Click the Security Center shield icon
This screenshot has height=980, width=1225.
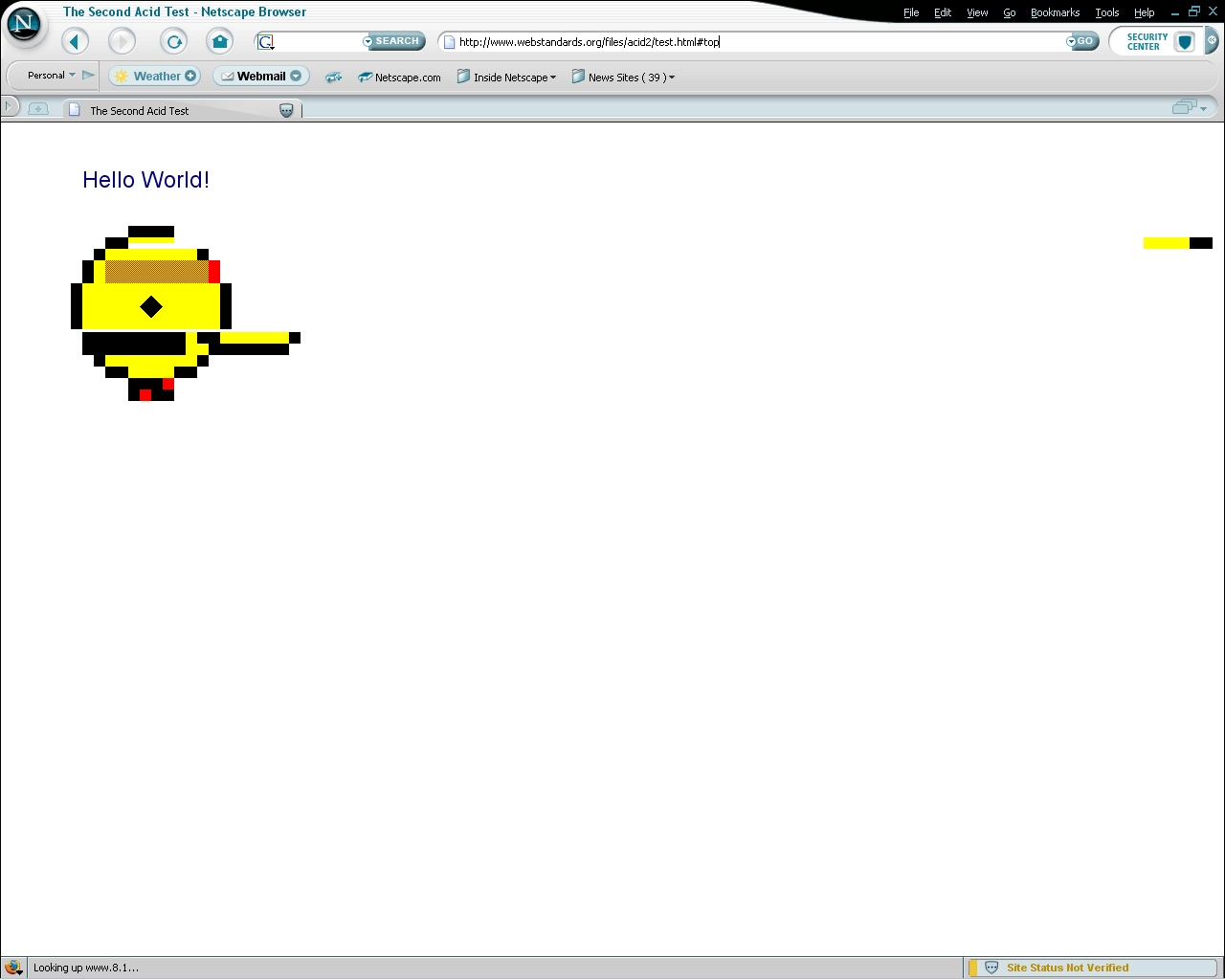(1185, 42)
